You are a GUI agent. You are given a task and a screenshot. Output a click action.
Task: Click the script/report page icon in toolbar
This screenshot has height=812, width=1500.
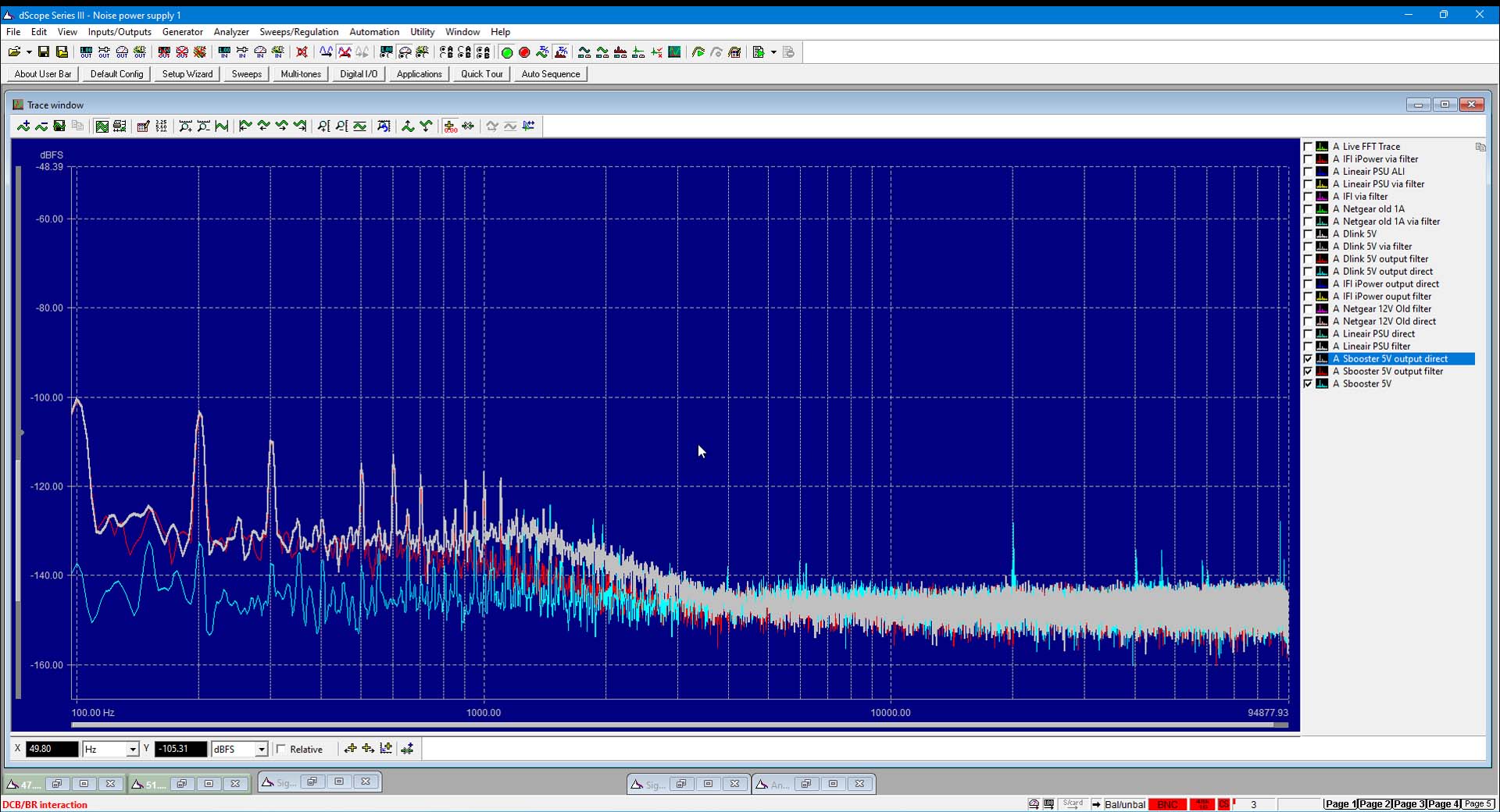pyautogui.click(x=758, y=52)
